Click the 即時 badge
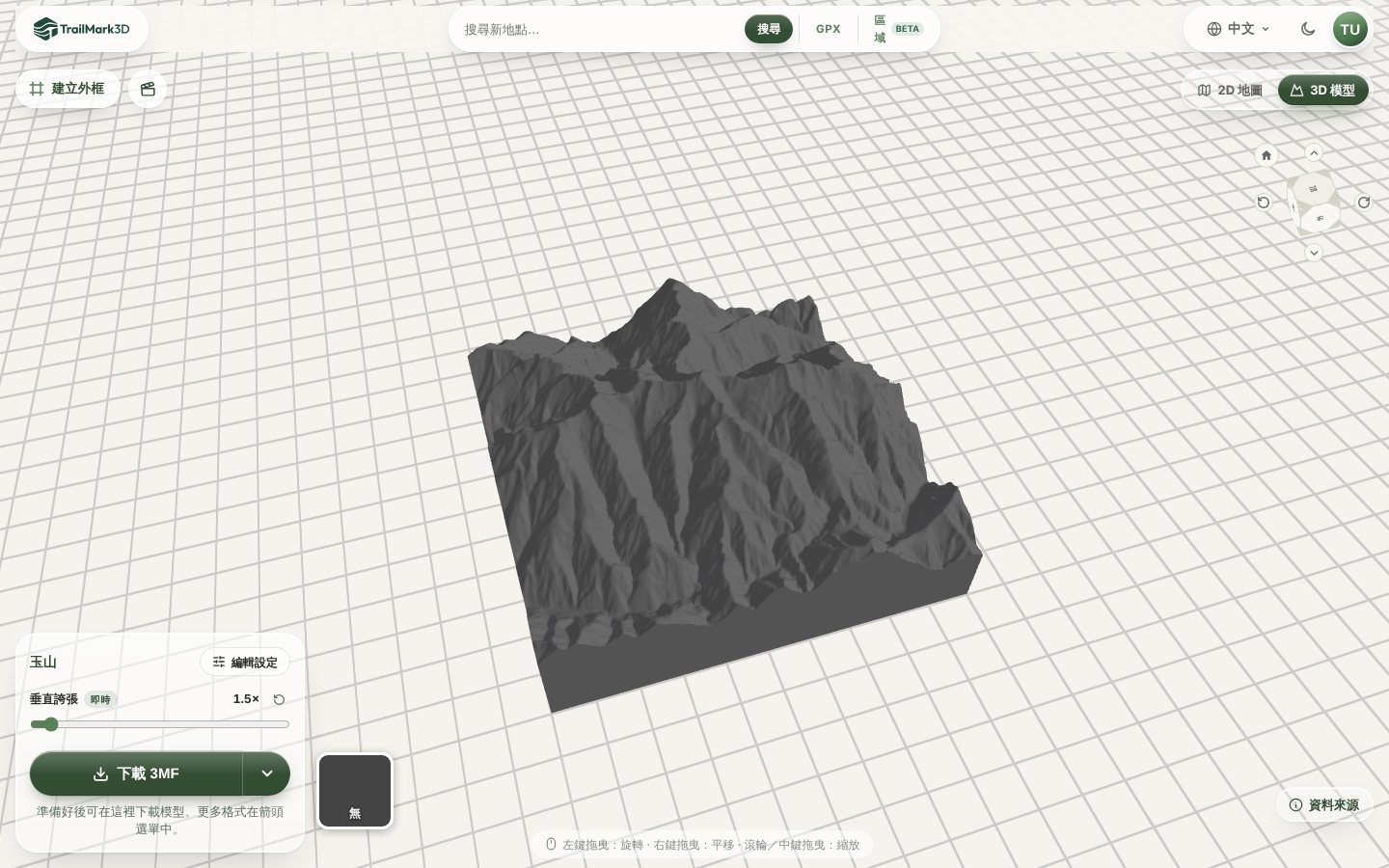The image size is (1389, 868). point(100,699)
